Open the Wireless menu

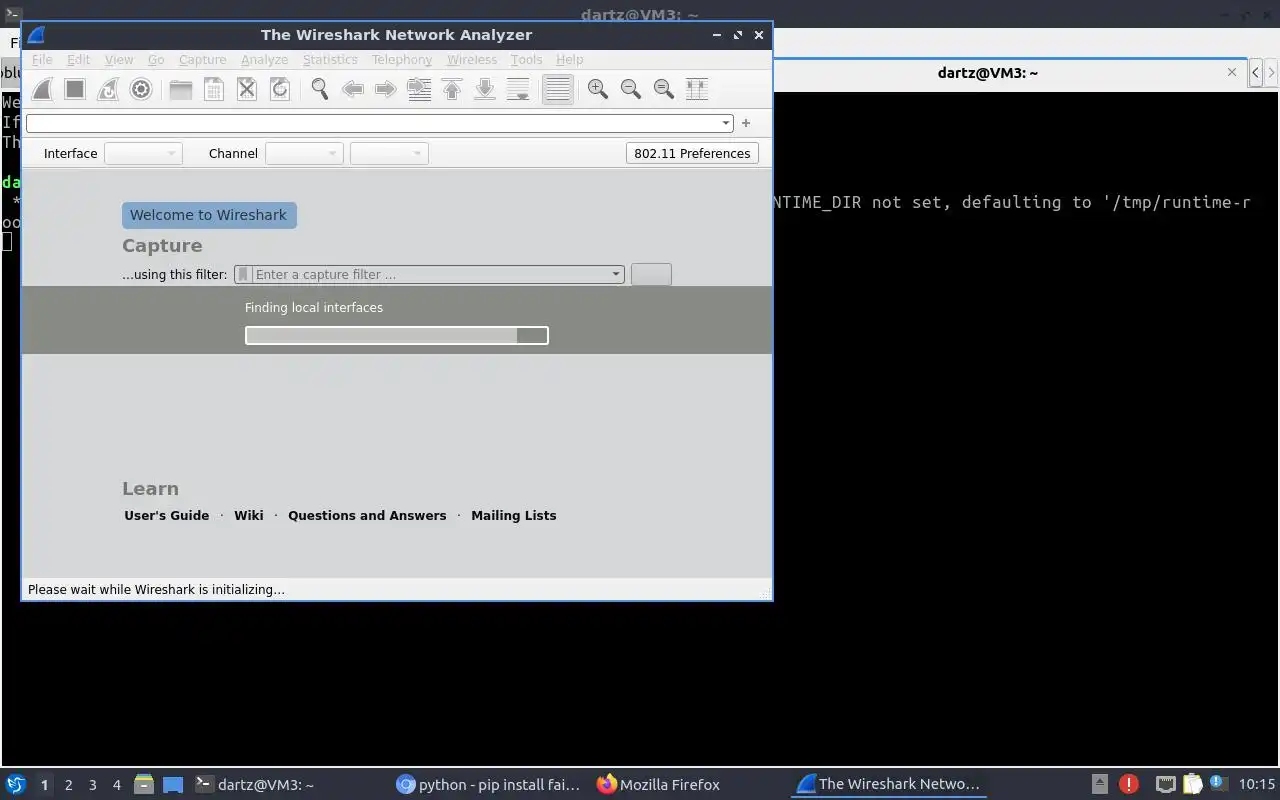[472, 59]
